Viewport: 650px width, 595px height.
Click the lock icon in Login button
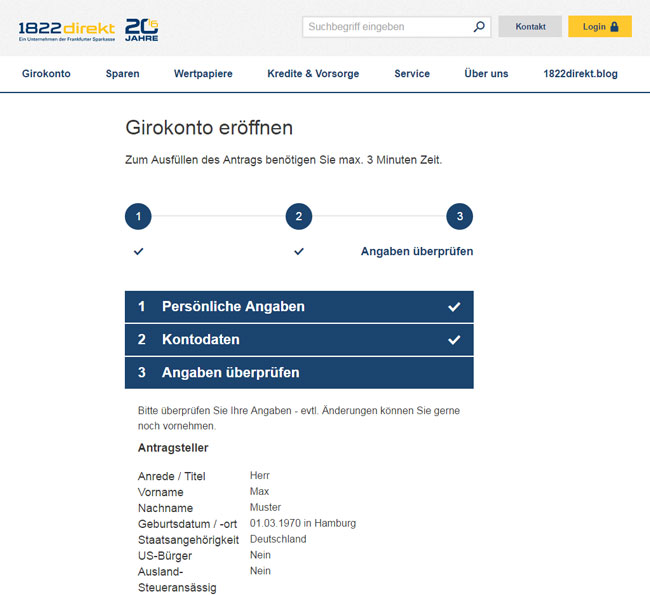(614, 27)
